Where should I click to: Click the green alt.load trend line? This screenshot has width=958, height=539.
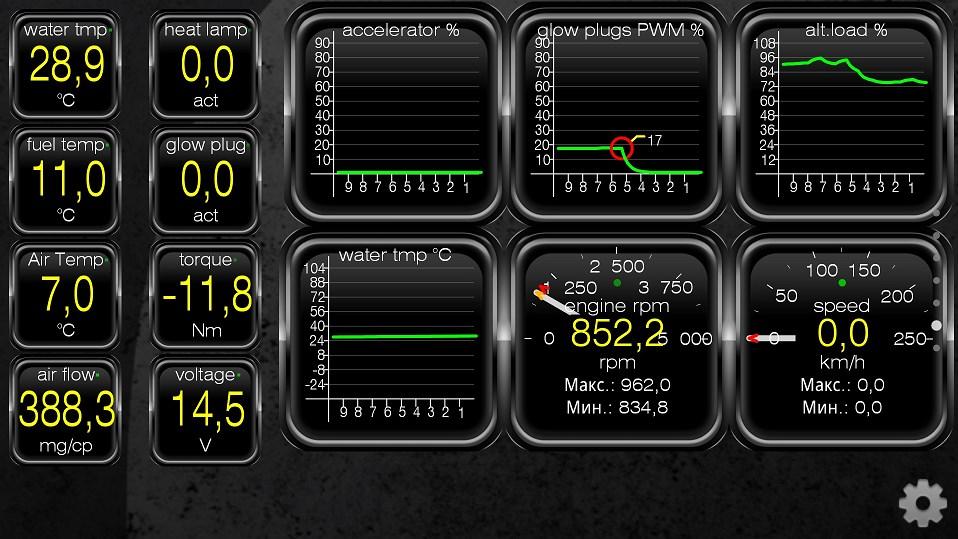854,70
